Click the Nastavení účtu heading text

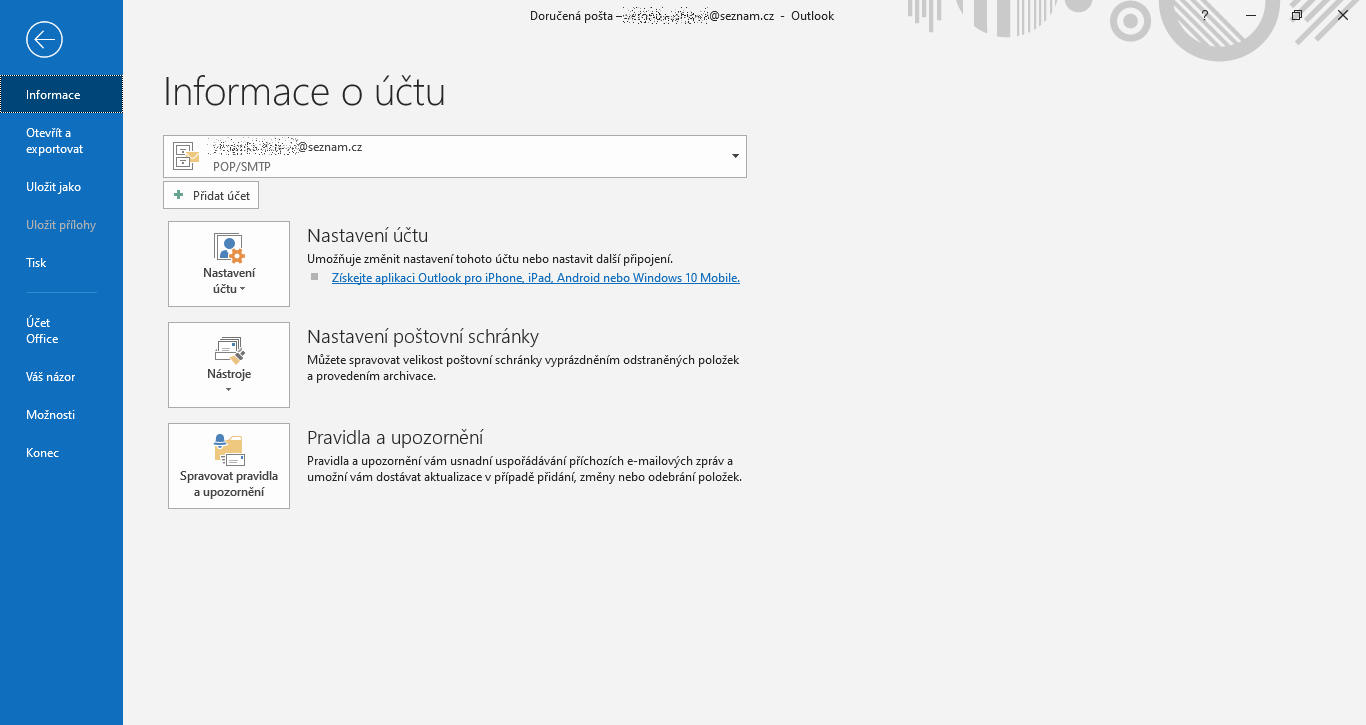click(367, 236)
